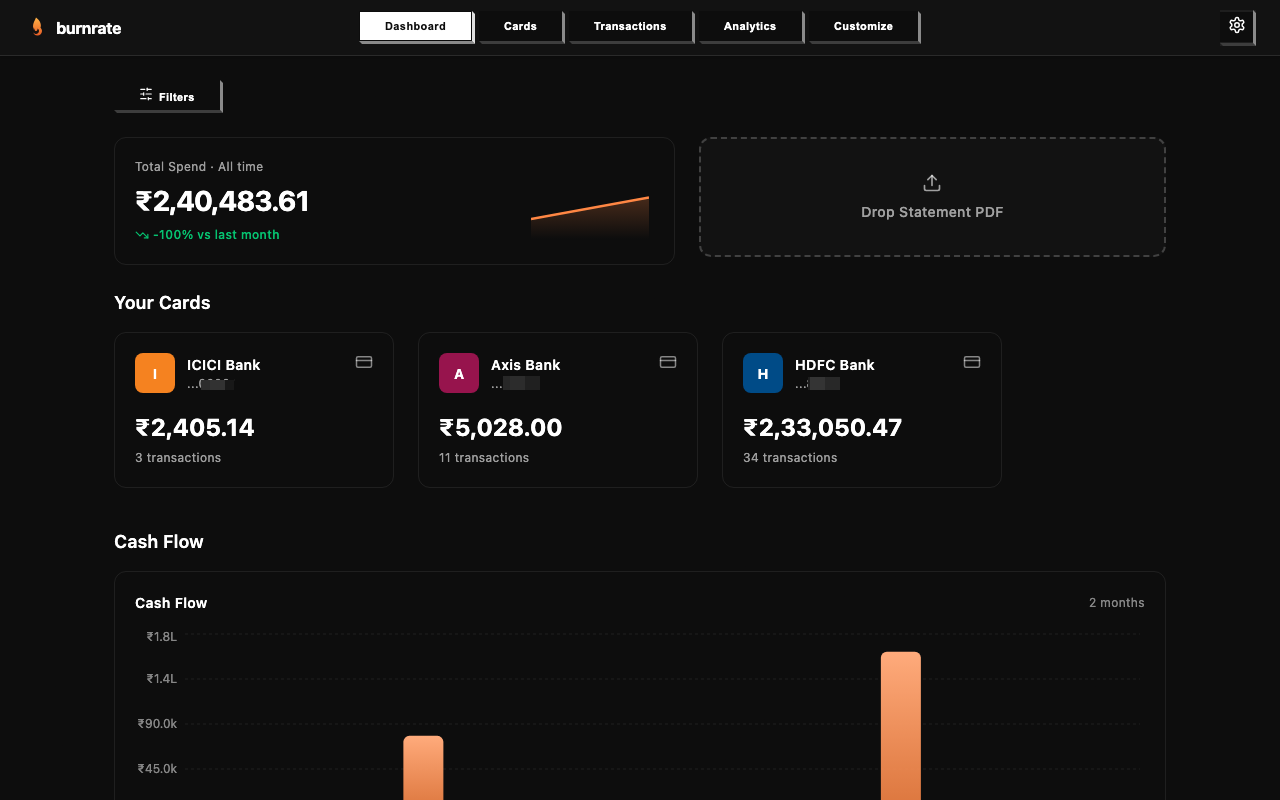This screenshot has height=800, width=1280.
Task: Click the credit card icon on the HDFC Bank card
Action: 971,361
